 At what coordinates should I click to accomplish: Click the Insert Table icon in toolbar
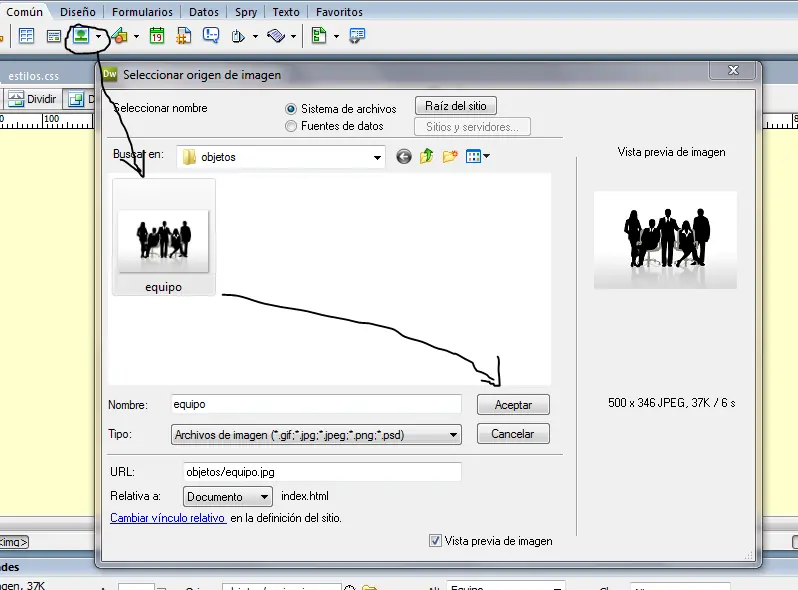tap(26, 36)
